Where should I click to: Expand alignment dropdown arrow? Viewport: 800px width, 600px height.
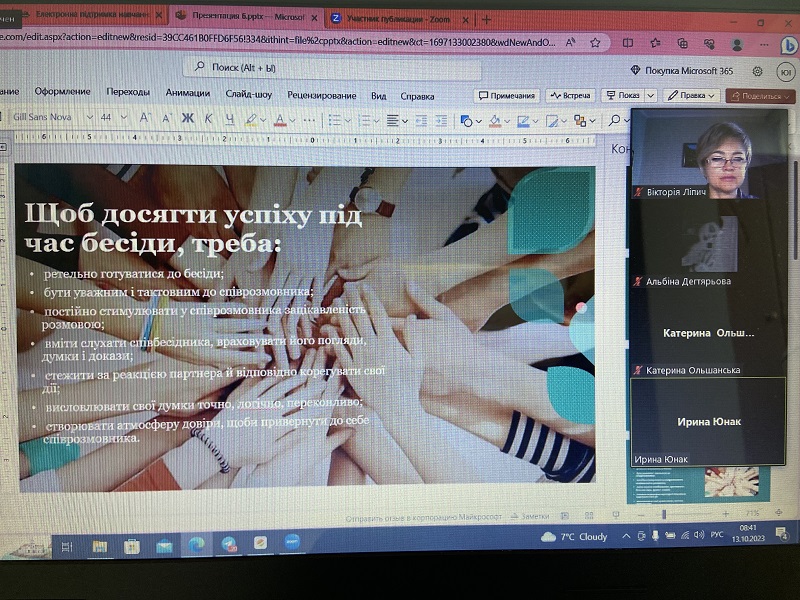point(405,121)
